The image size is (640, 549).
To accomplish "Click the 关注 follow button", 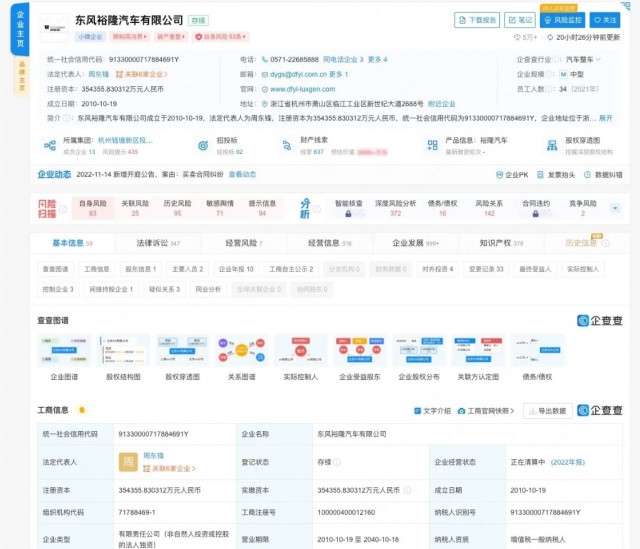I will 604,20.
